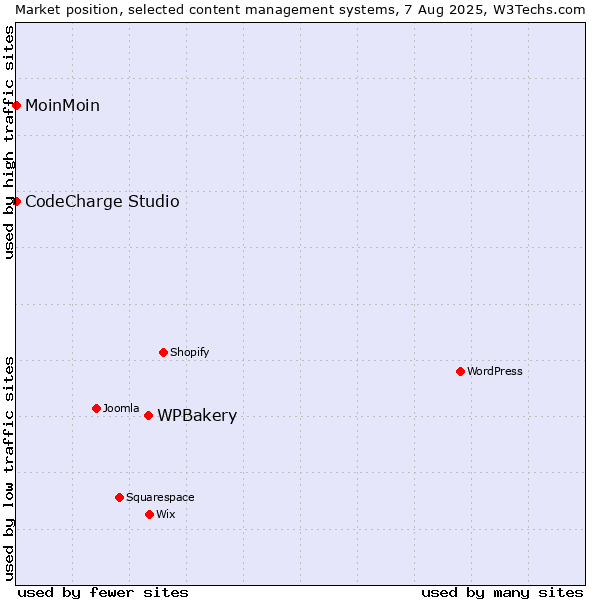Click the red WPBakery data point
The height and width of the screenshot is (600, 600).
click(148, 416)
